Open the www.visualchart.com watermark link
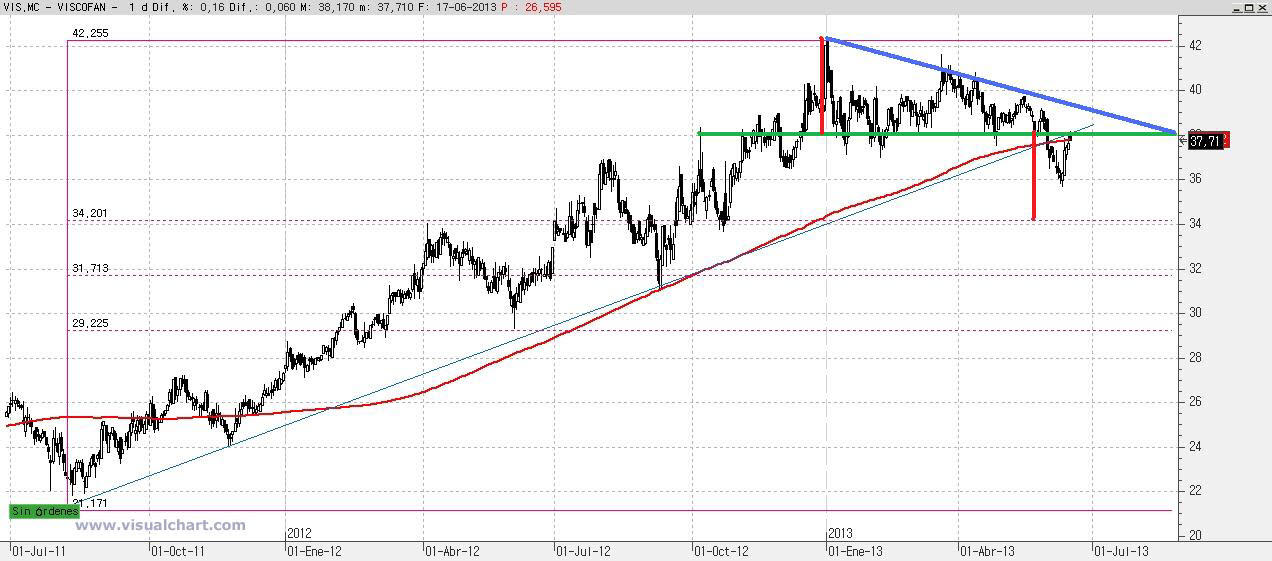 160,525
